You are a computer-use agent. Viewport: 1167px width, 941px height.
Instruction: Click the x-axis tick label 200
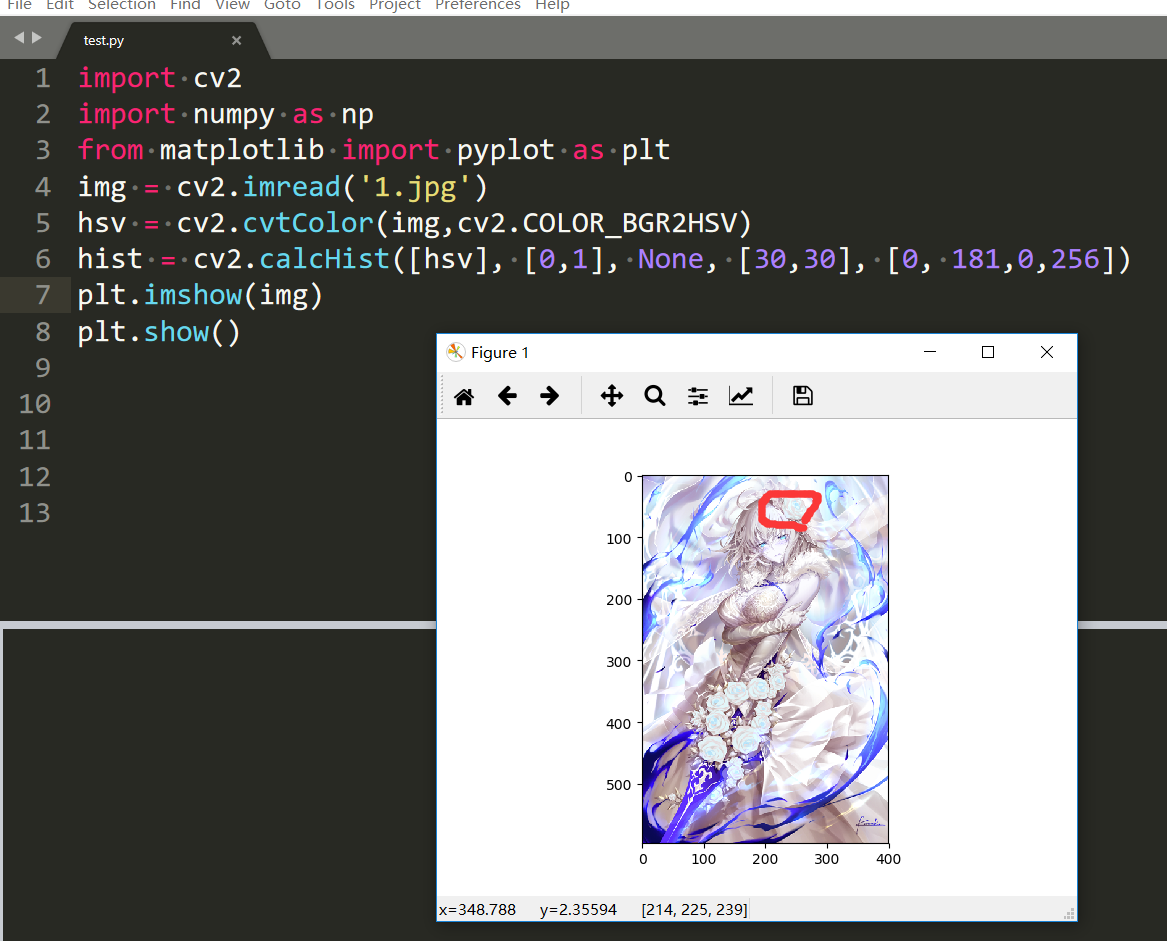pyautogui.click(x=765, y=859)
